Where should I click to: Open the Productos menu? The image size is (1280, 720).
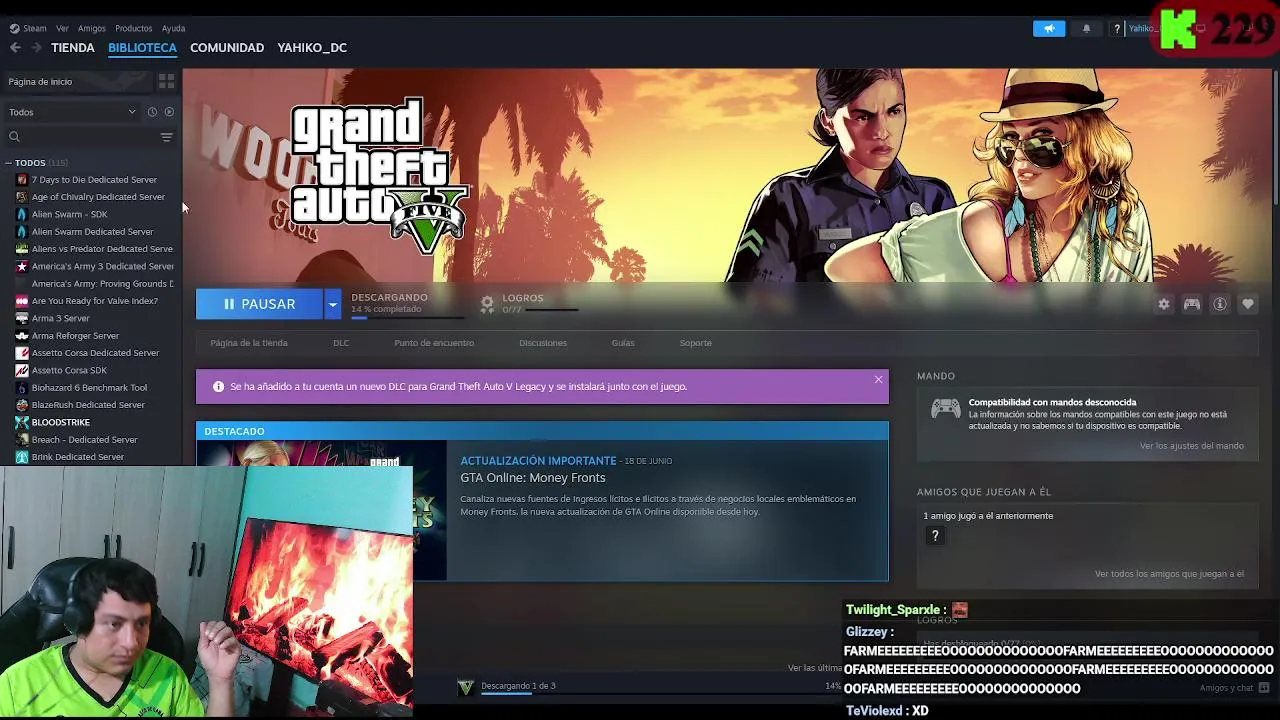[133, 28]
